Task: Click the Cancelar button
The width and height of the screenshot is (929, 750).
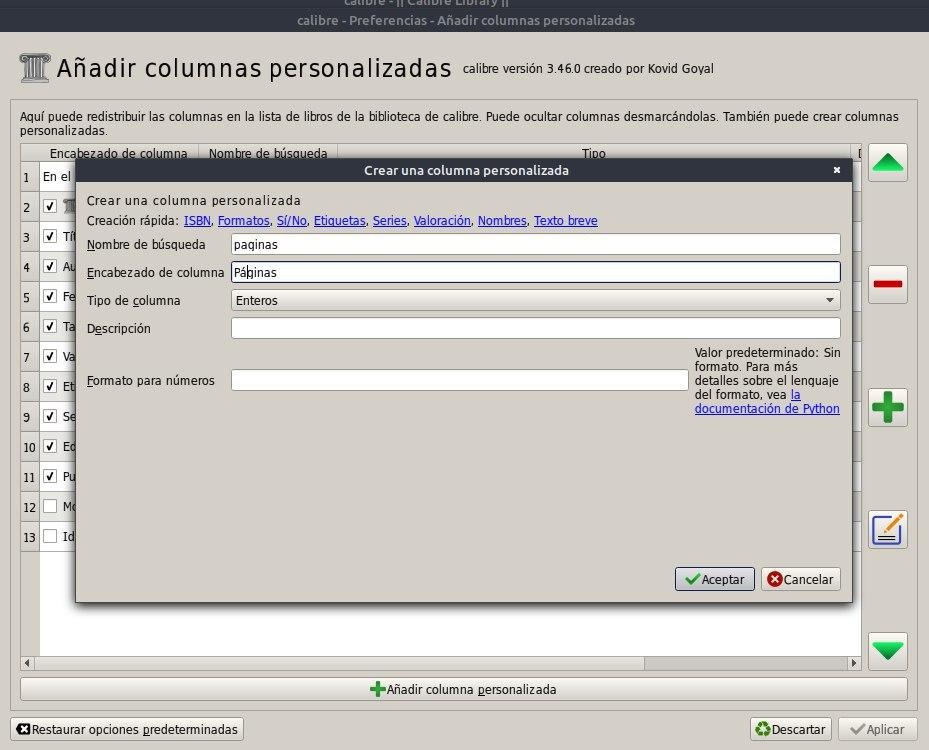Action: pos(800,579)
